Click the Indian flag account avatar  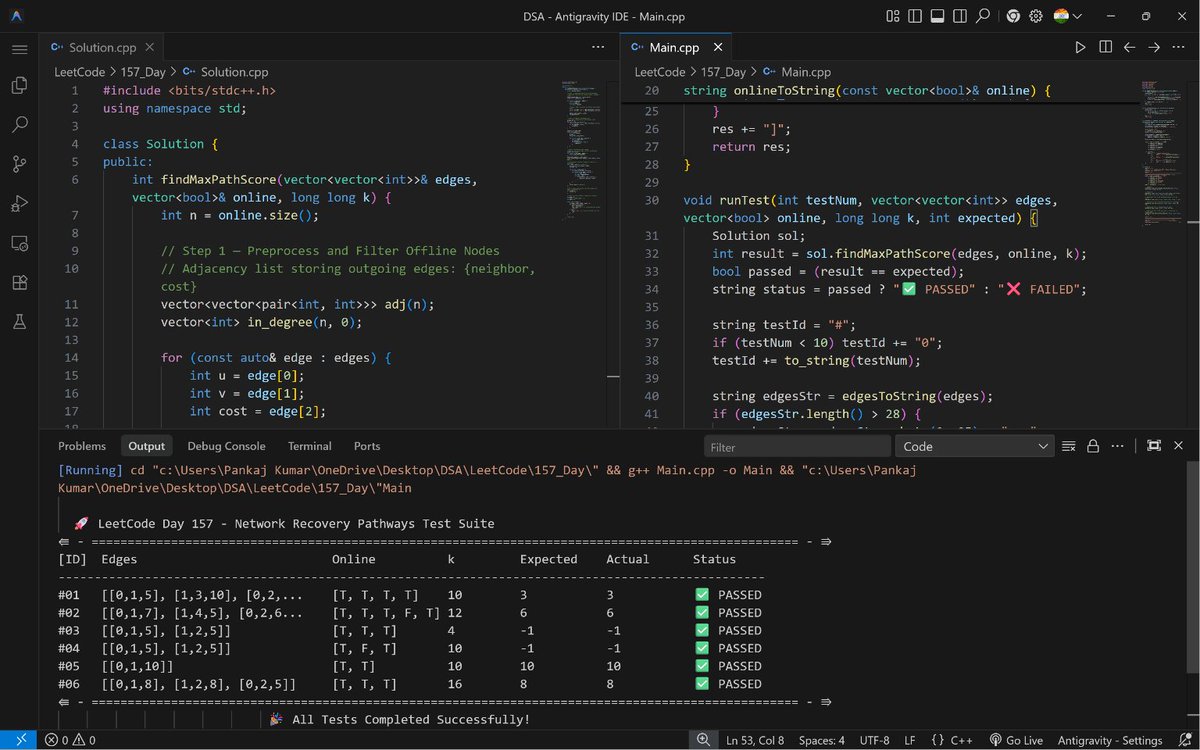pos(1061,16)
